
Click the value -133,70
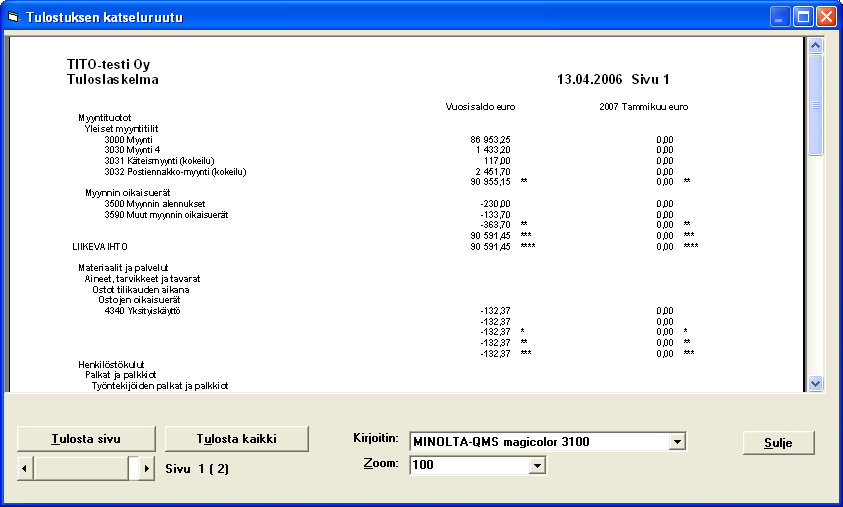[x=495, y=215]
